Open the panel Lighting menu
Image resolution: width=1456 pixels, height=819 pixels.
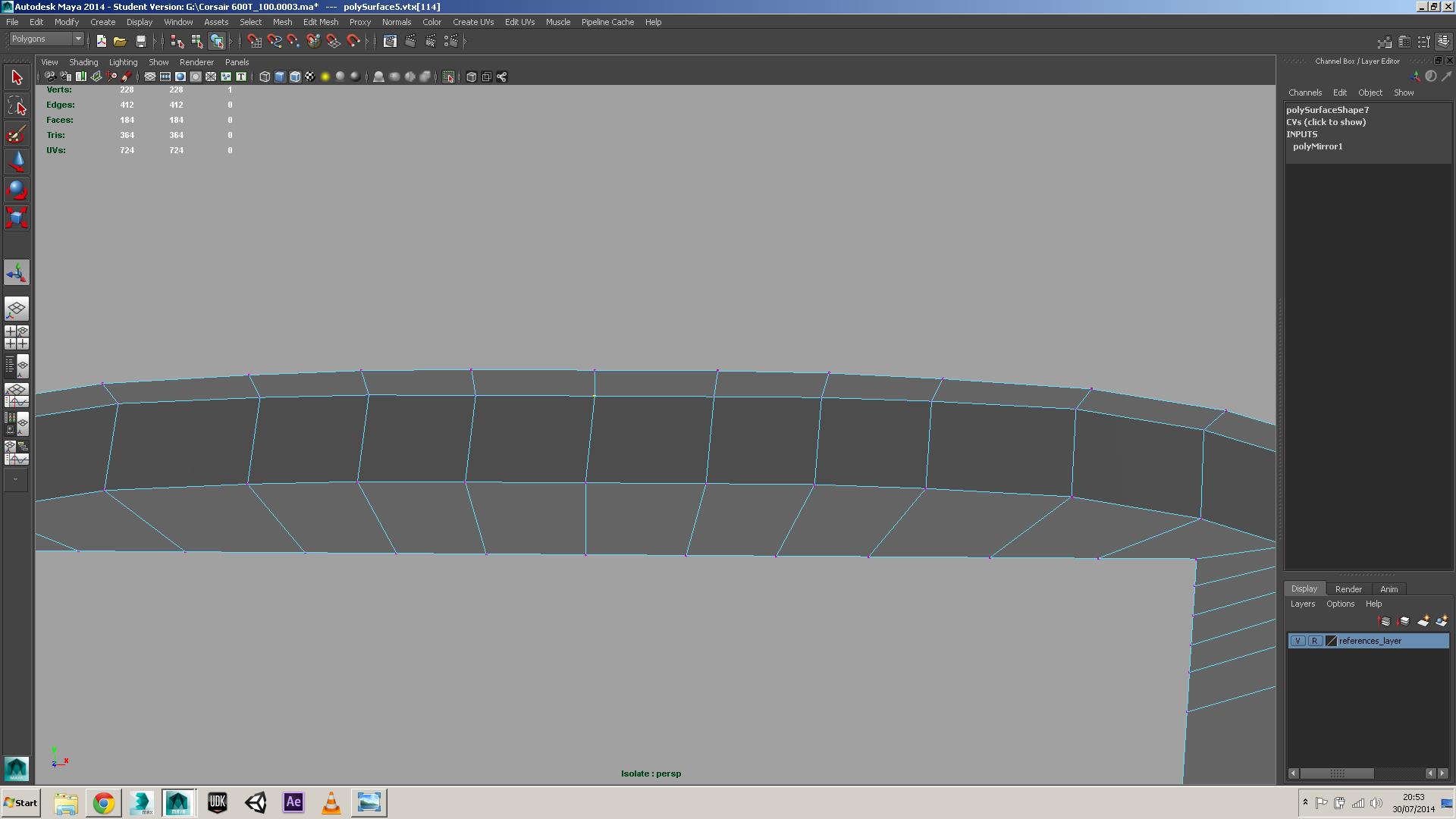click(123, 62)
